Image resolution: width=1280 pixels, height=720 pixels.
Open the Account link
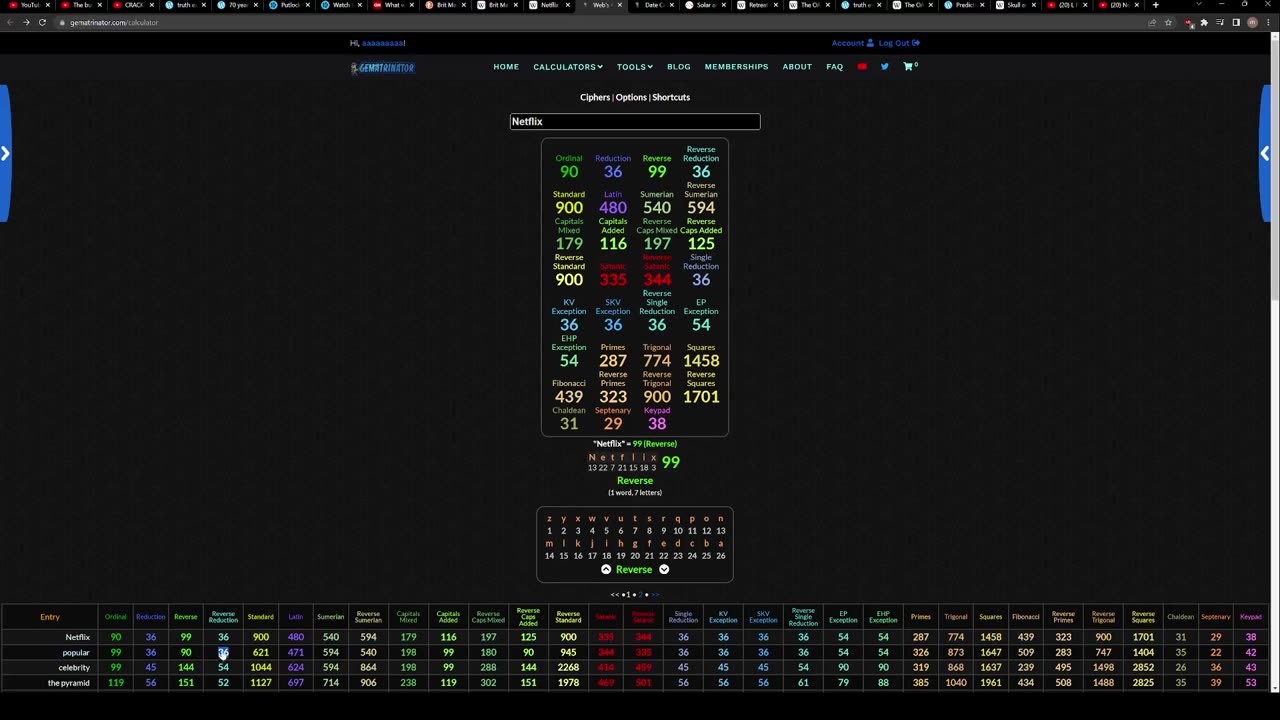click(x=853, y=43)
